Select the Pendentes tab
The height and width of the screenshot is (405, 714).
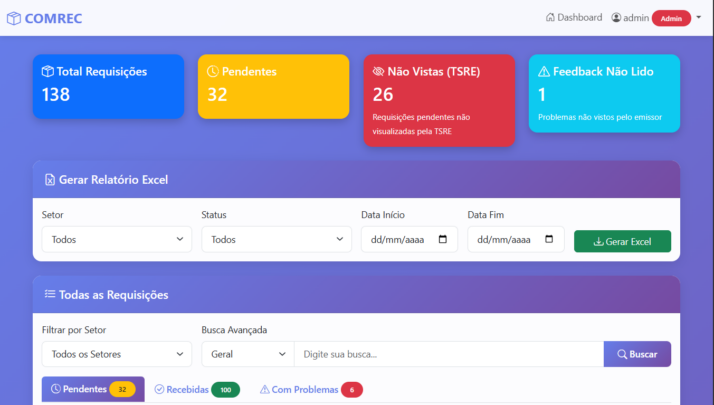(92, 389)
